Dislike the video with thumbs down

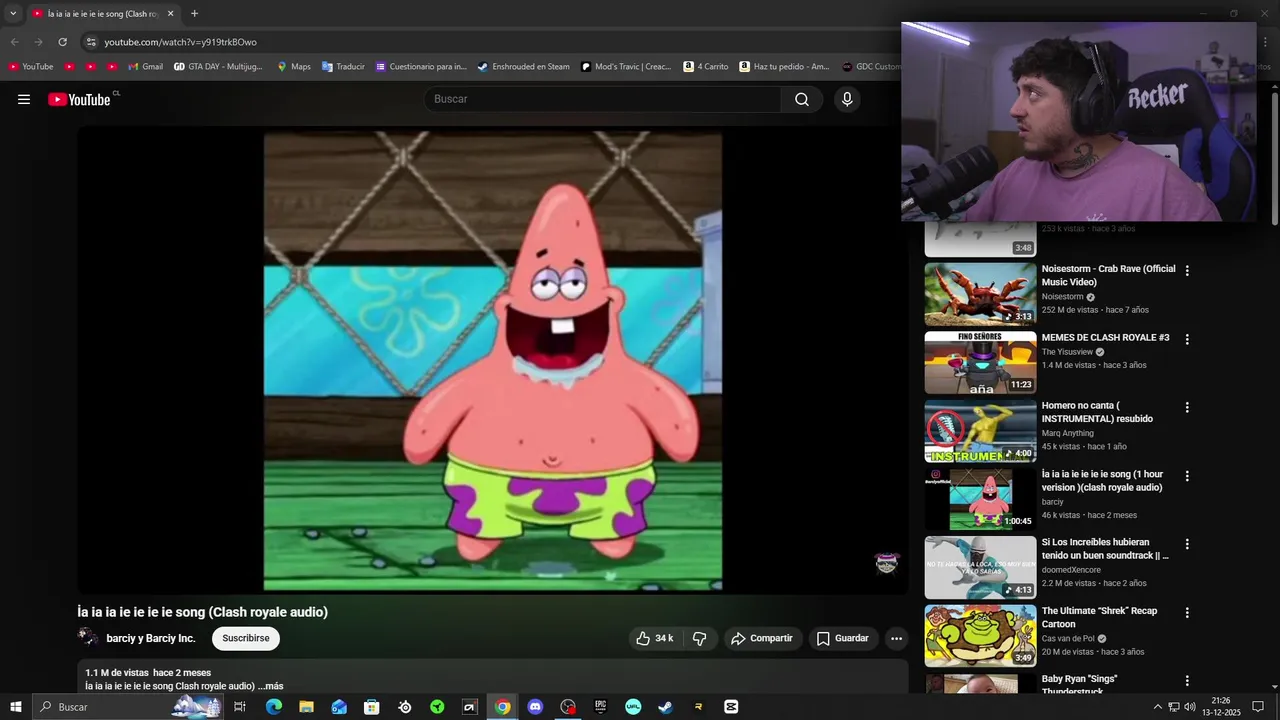(x=699, y=638)
